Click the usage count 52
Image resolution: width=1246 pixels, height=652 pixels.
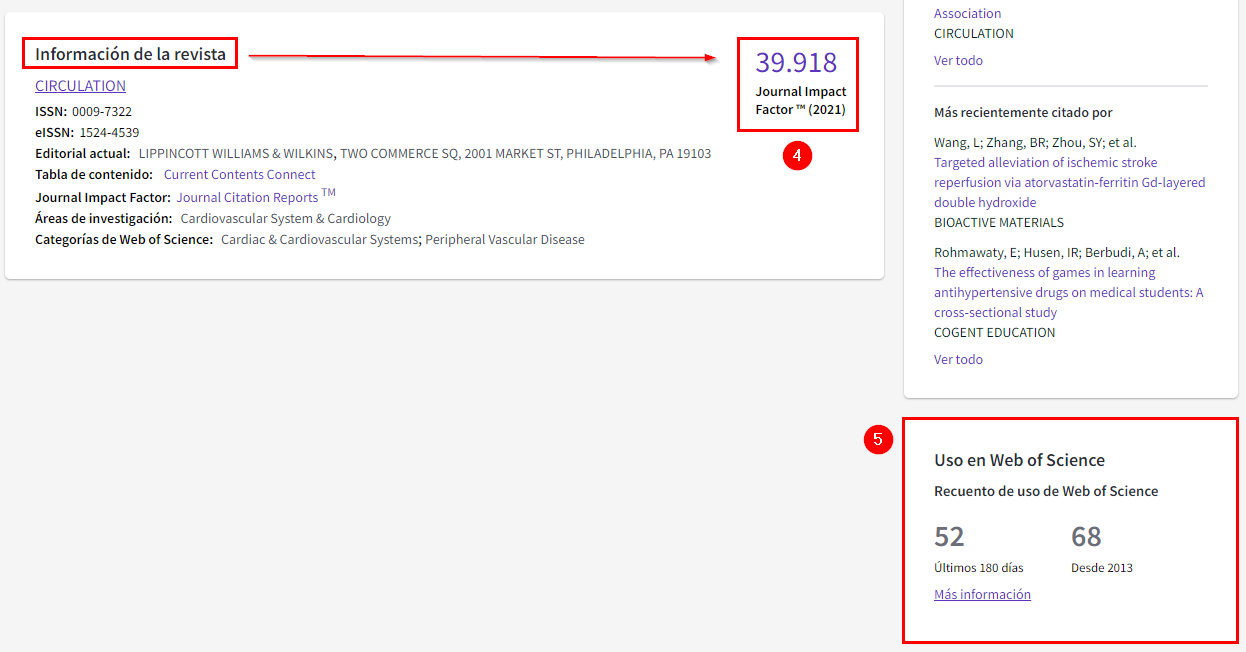[949, 537]
